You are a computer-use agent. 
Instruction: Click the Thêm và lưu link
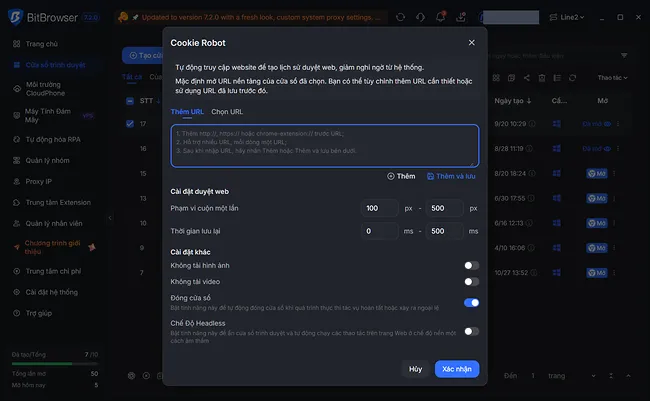point(451,176)
